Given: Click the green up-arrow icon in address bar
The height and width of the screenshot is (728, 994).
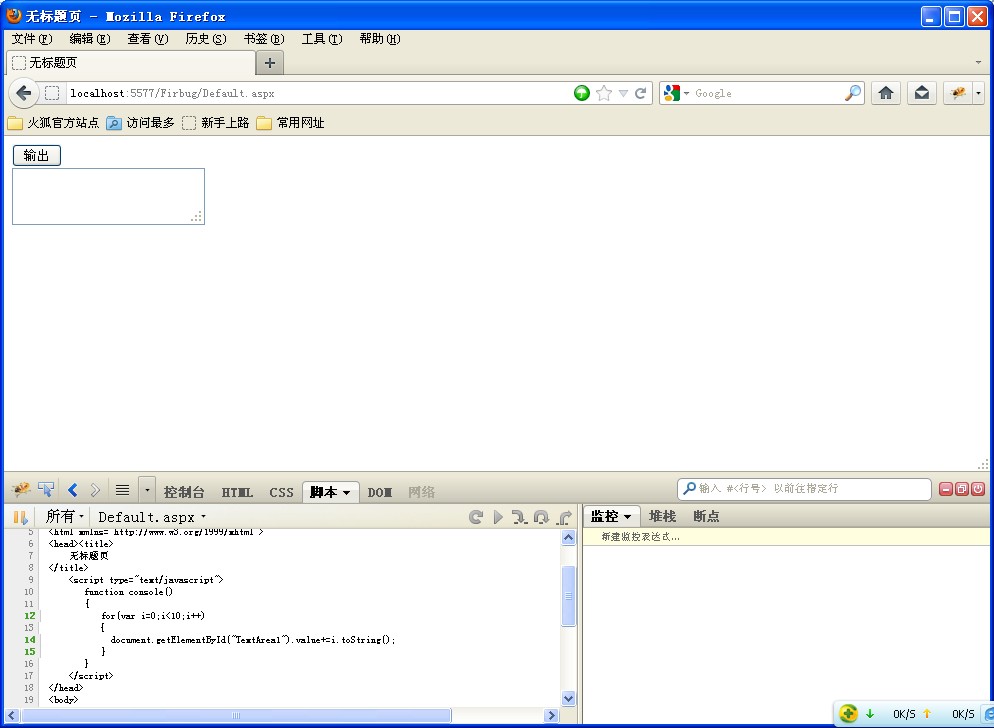Looking at the screenshot, I should 582,93.
